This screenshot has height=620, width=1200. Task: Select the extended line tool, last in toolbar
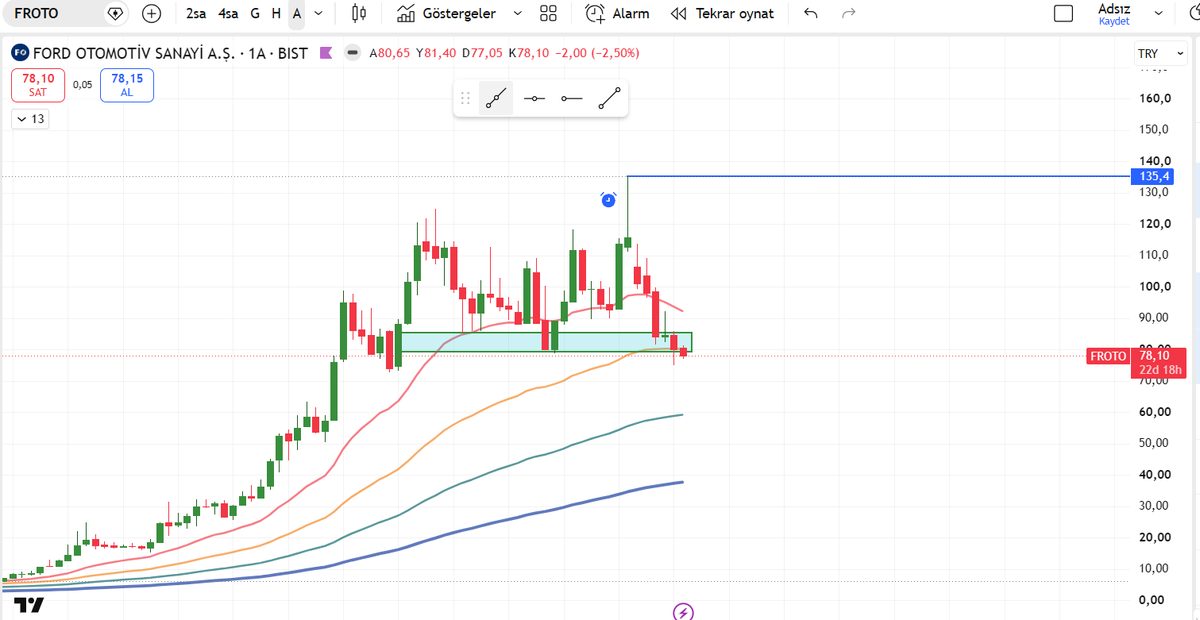coord(609,98)
